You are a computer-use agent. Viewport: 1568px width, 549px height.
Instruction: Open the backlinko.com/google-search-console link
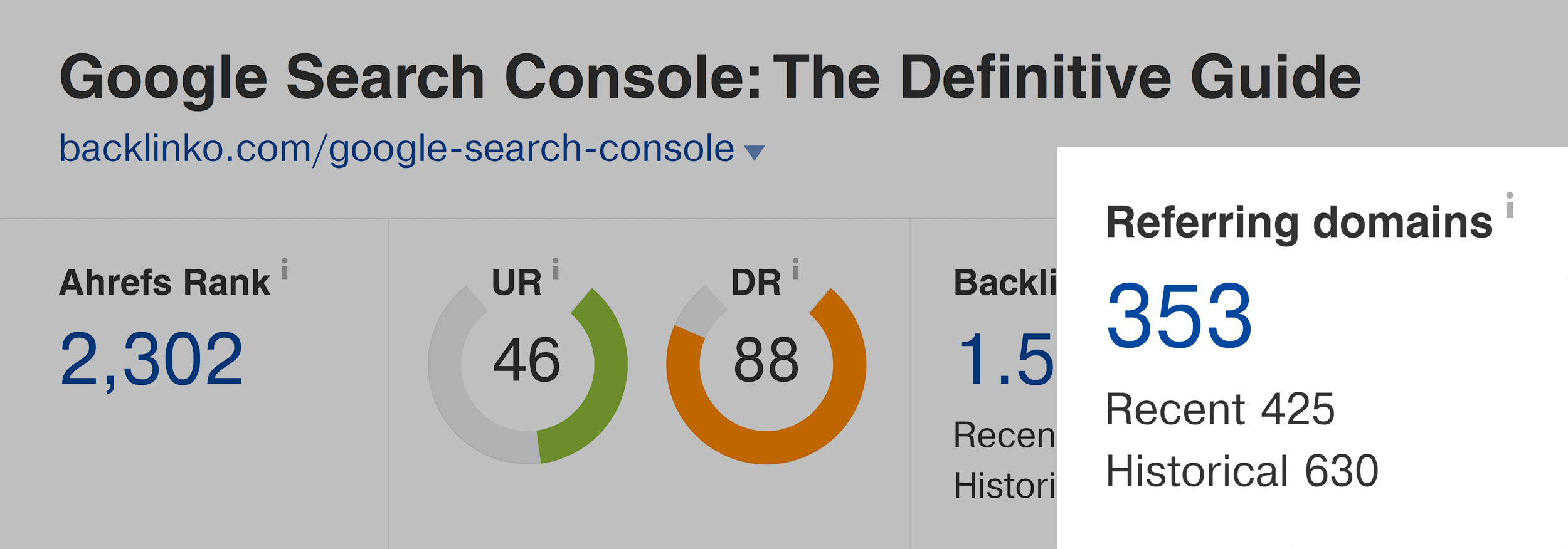[396, 149]
